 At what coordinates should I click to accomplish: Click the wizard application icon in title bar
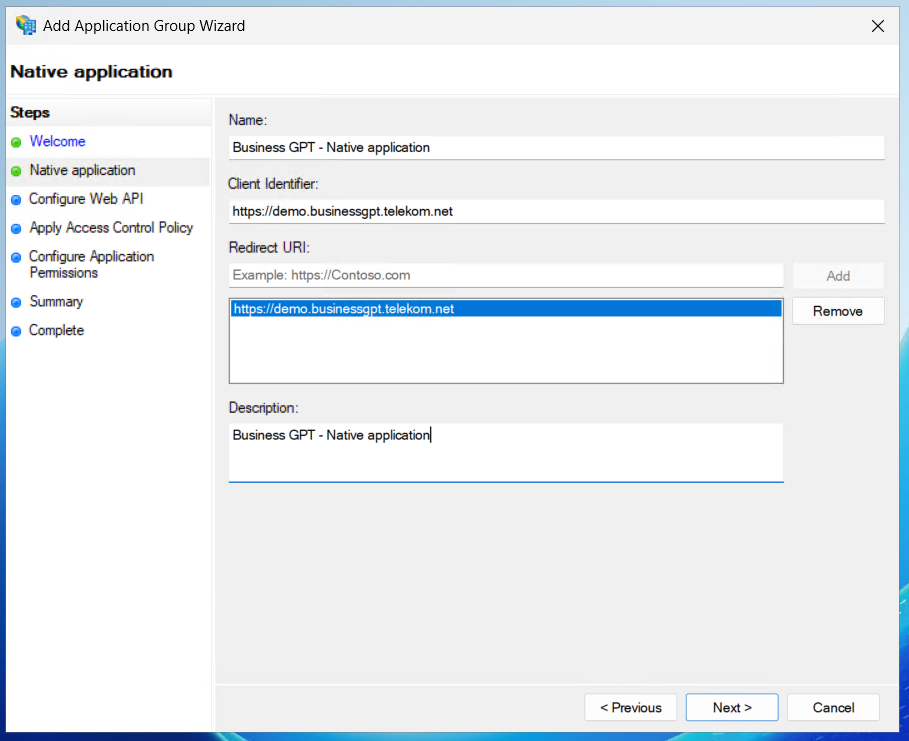pyautogui.click(x=26, y=26)
